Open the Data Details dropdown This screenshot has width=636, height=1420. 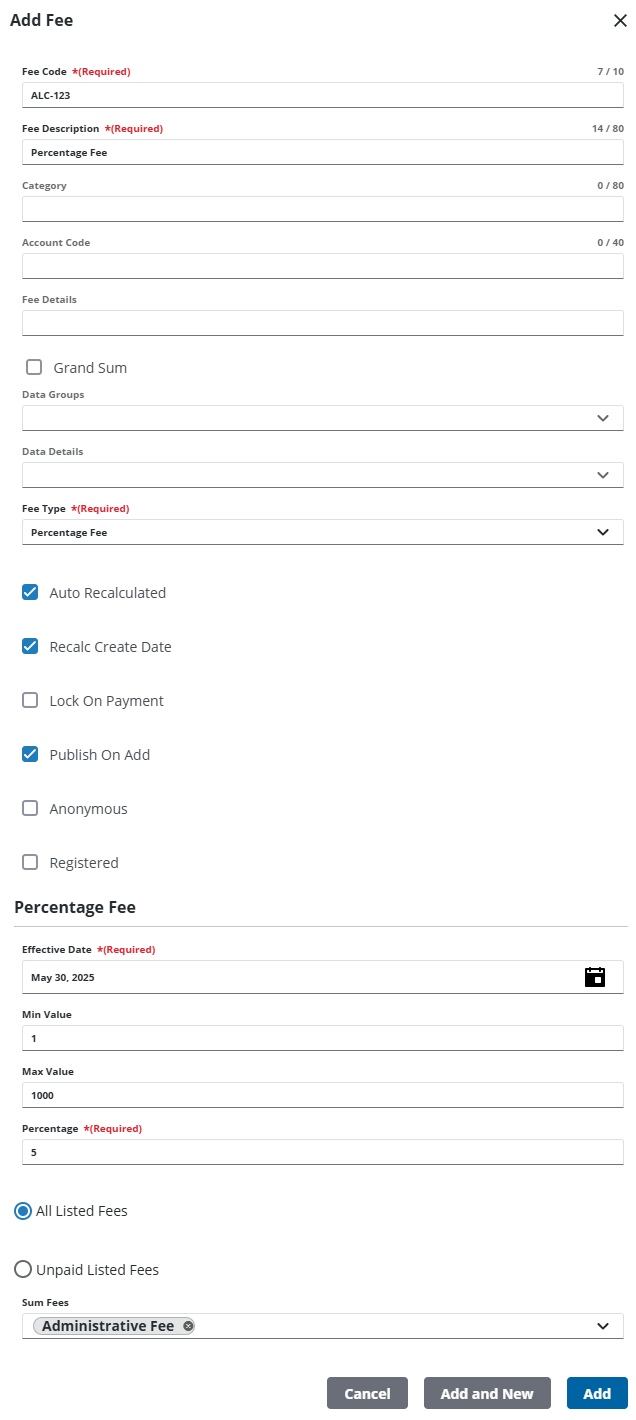[602, 475]
